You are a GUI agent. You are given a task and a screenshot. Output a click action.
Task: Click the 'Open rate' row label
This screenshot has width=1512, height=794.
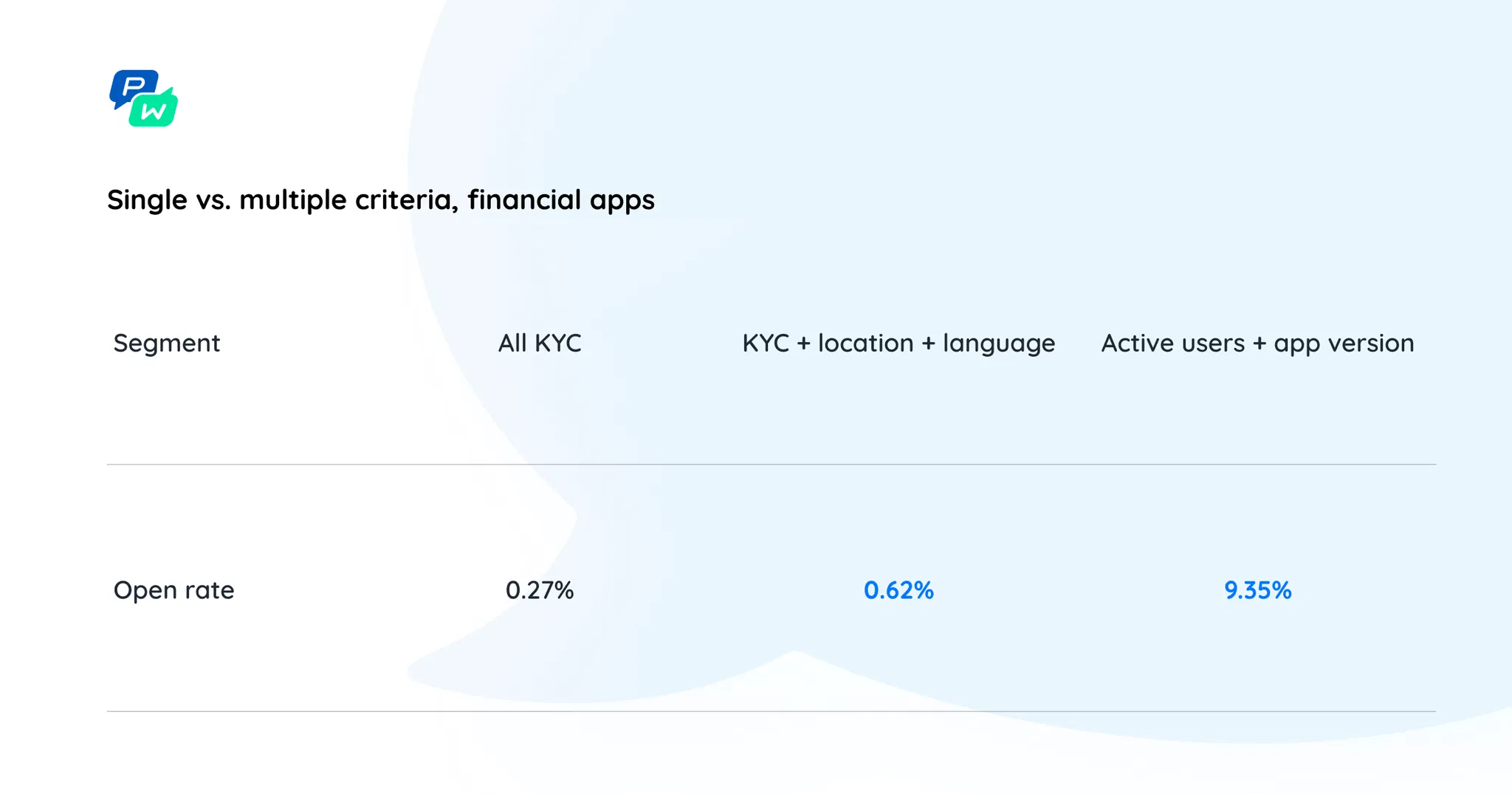173,590
